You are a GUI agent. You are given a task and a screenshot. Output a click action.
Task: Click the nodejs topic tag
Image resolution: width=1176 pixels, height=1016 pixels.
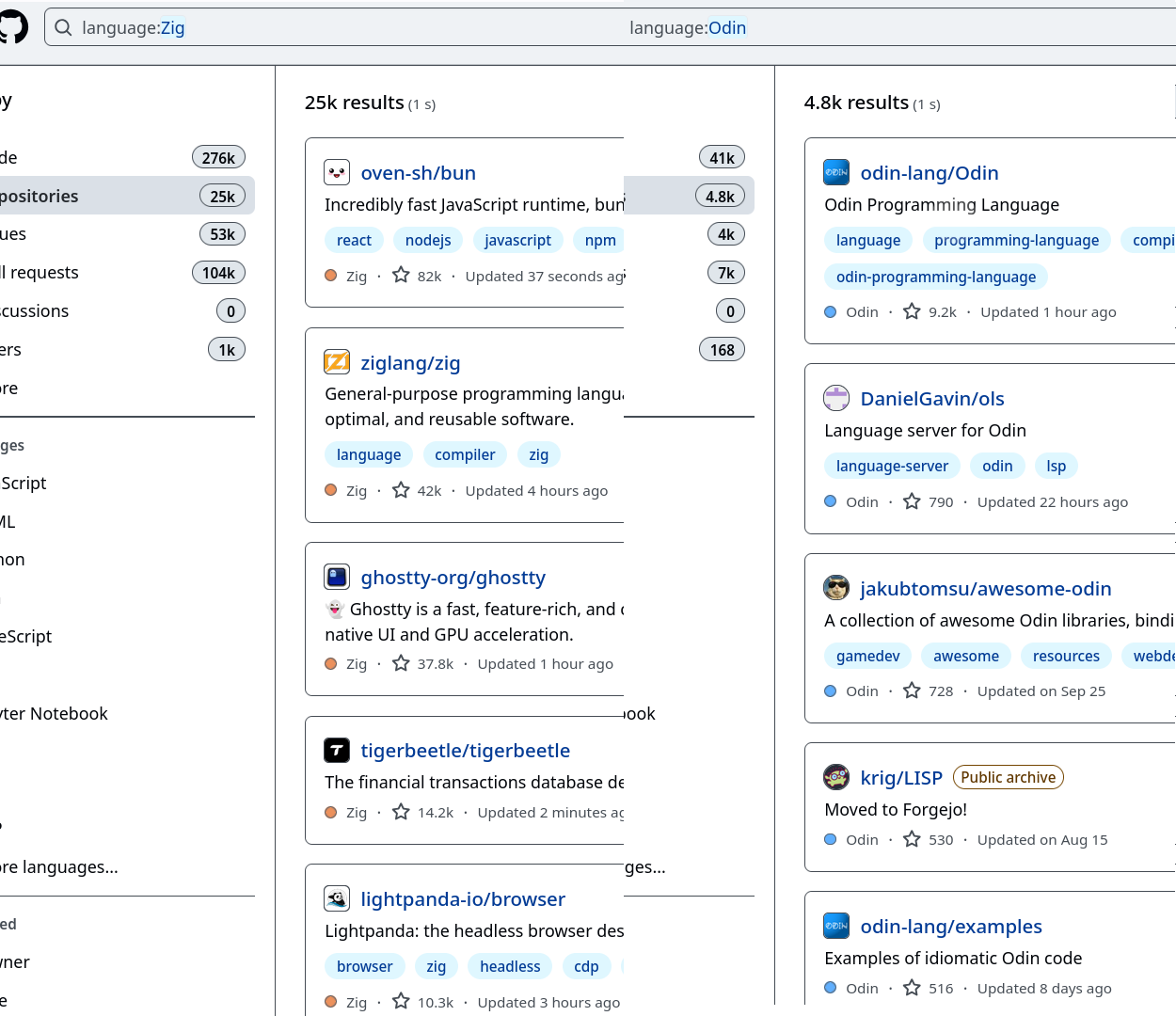click(428, 240)
